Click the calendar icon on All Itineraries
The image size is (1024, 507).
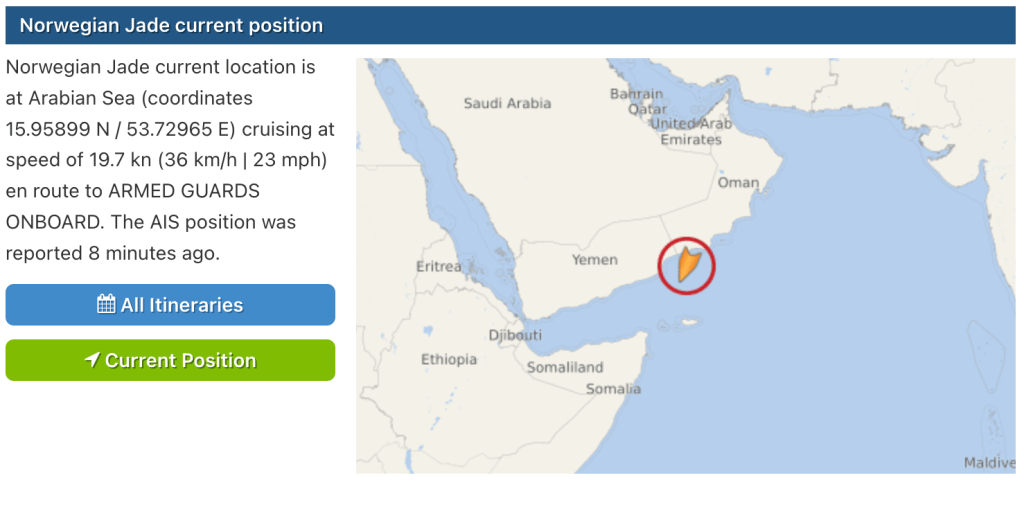coord(106,305)
